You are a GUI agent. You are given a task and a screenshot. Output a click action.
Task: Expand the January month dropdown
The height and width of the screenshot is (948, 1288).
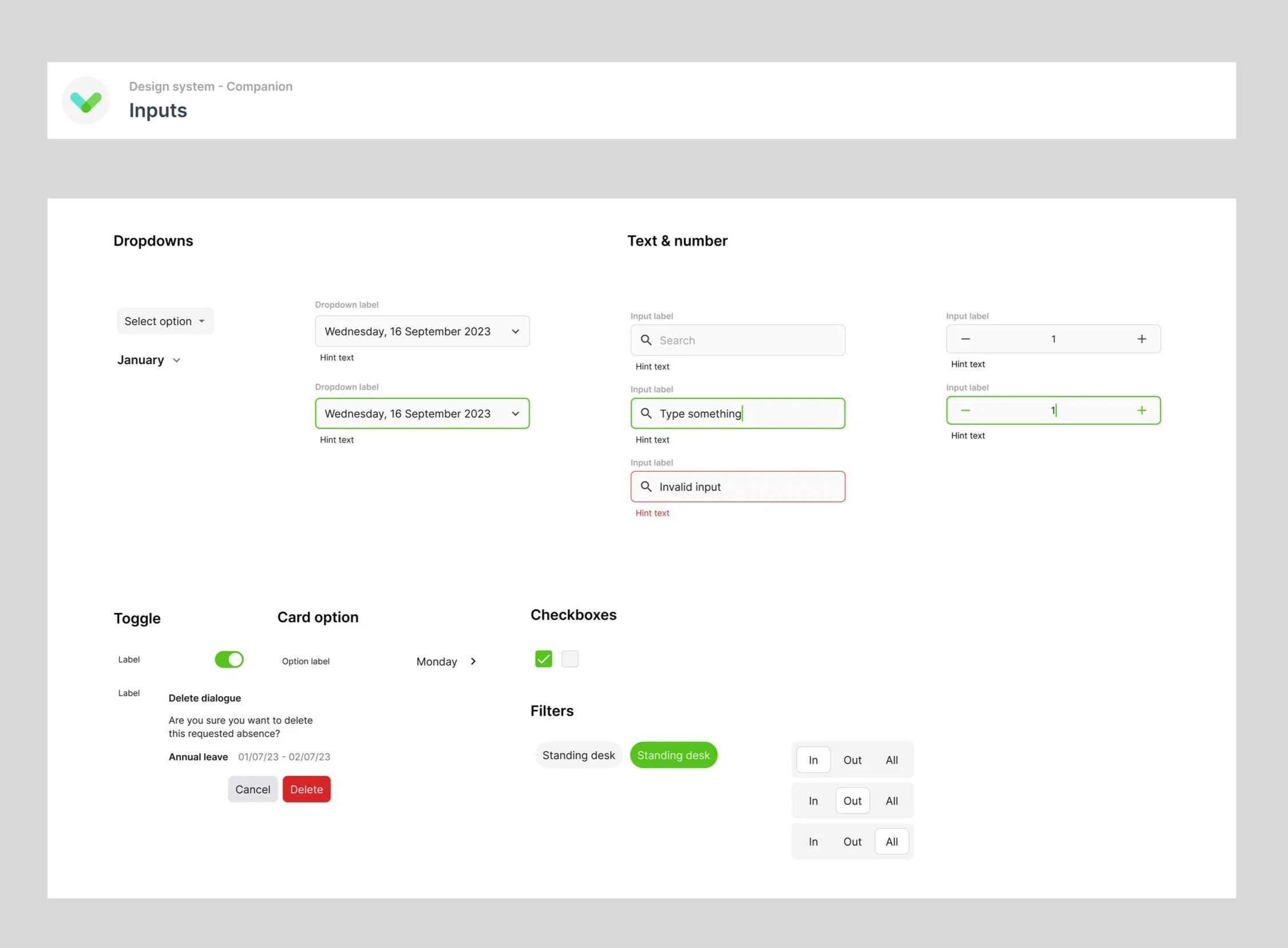pyautogui.click(x=149, y=360)
